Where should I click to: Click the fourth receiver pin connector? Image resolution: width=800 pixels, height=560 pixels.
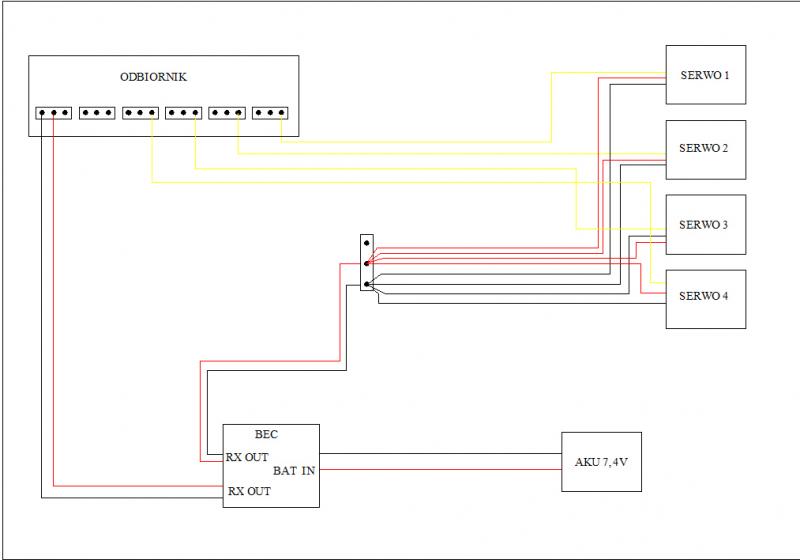click(183, 113)
